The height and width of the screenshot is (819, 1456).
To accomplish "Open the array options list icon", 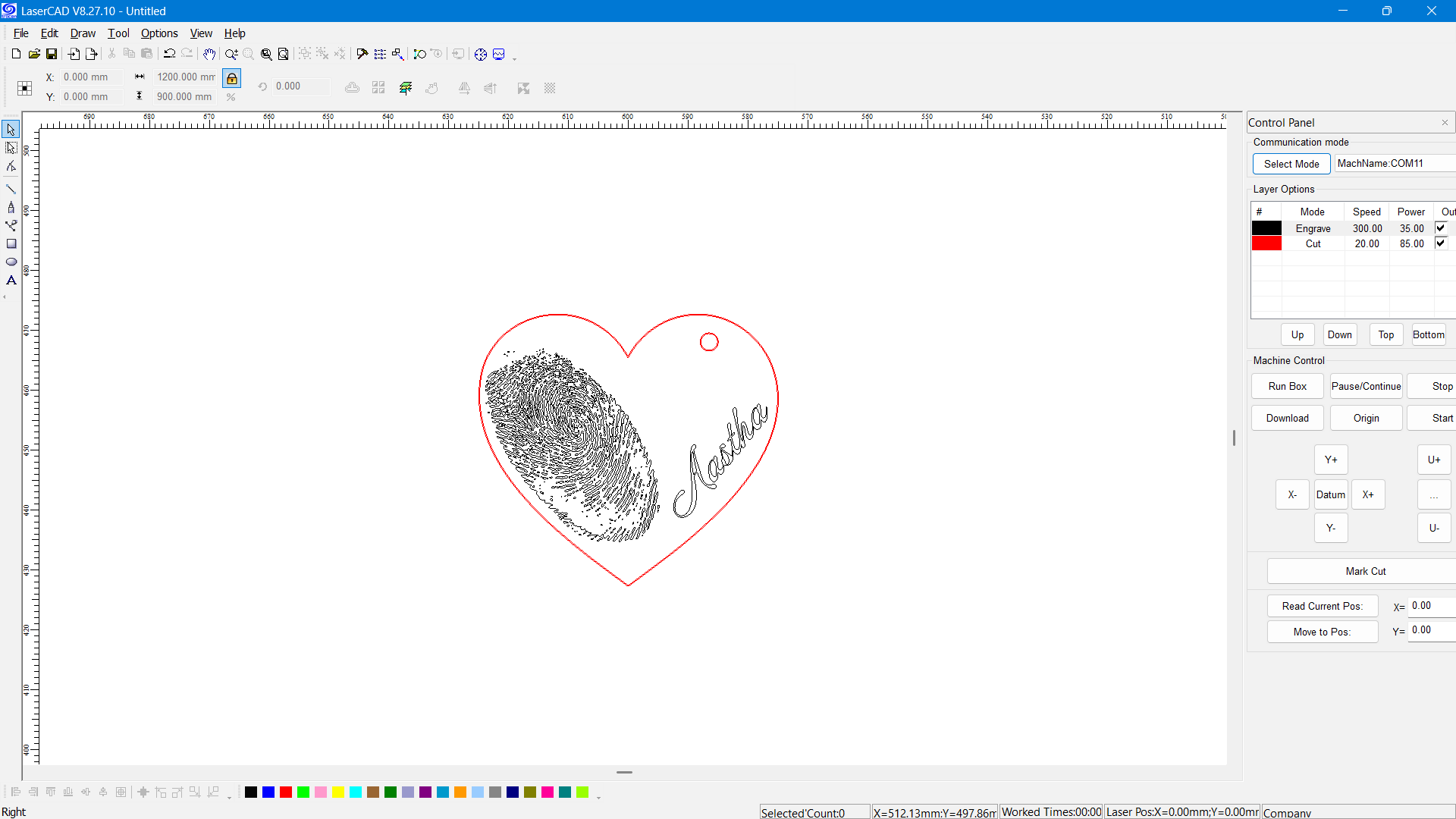I will click(380, 54).
